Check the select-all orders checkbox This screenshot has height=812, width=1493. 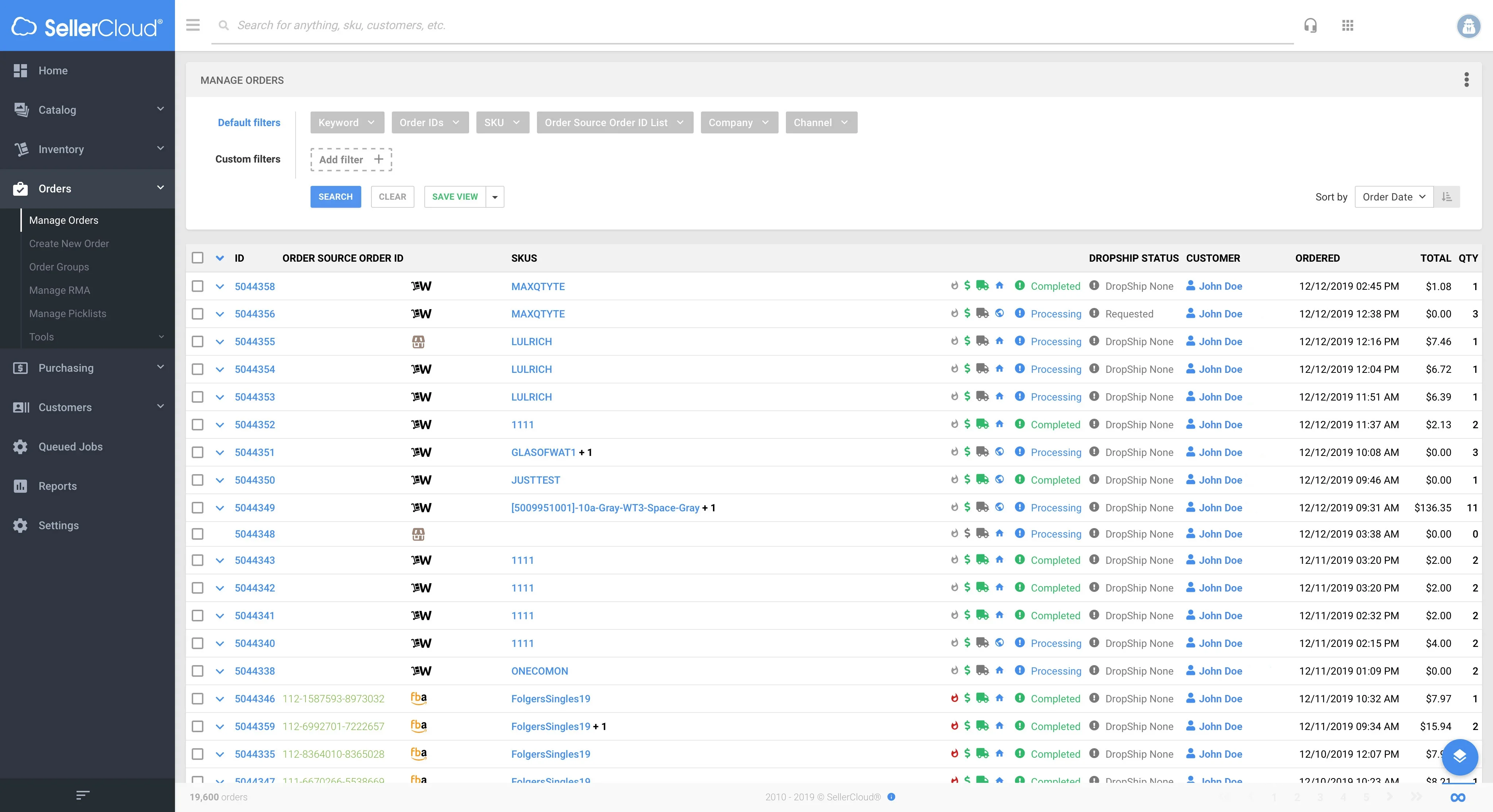(198, 258)
